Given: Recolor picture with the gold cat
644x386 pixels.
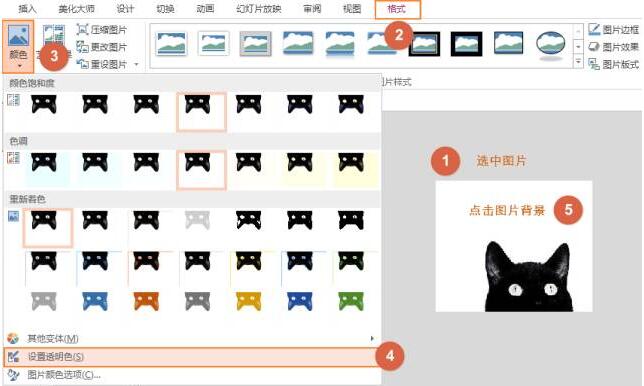Looking at the screenshot, I should pyautogui.click(x=248, y=301).
